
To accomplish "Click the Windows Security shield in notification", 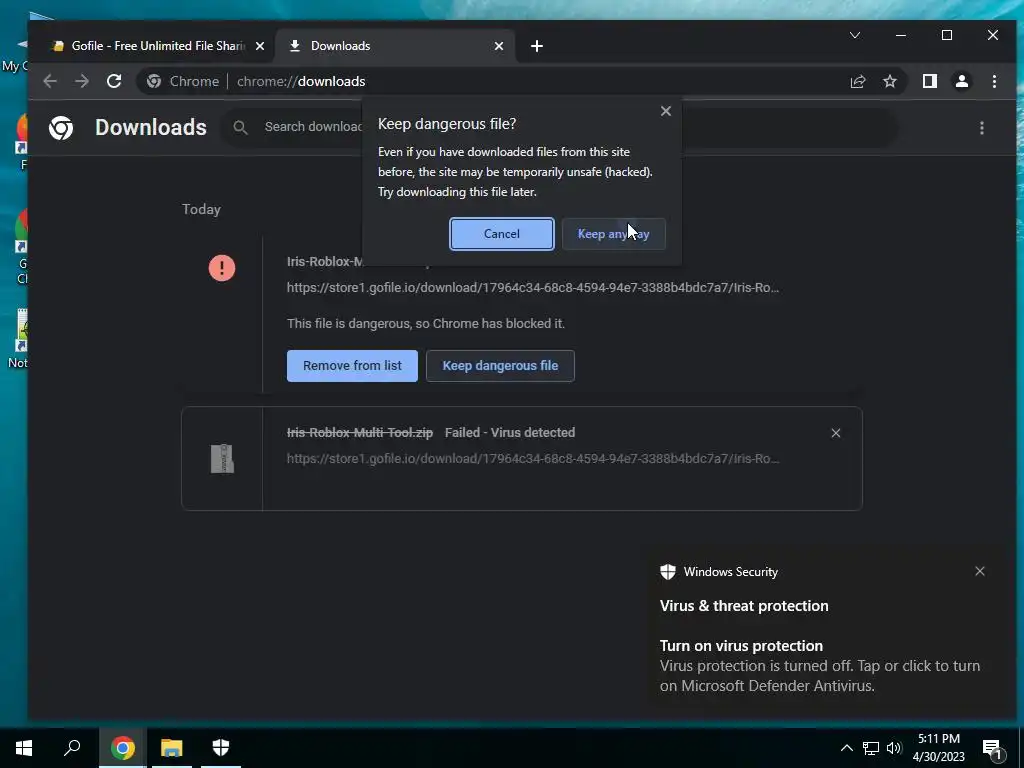I will tap(667, 571).
